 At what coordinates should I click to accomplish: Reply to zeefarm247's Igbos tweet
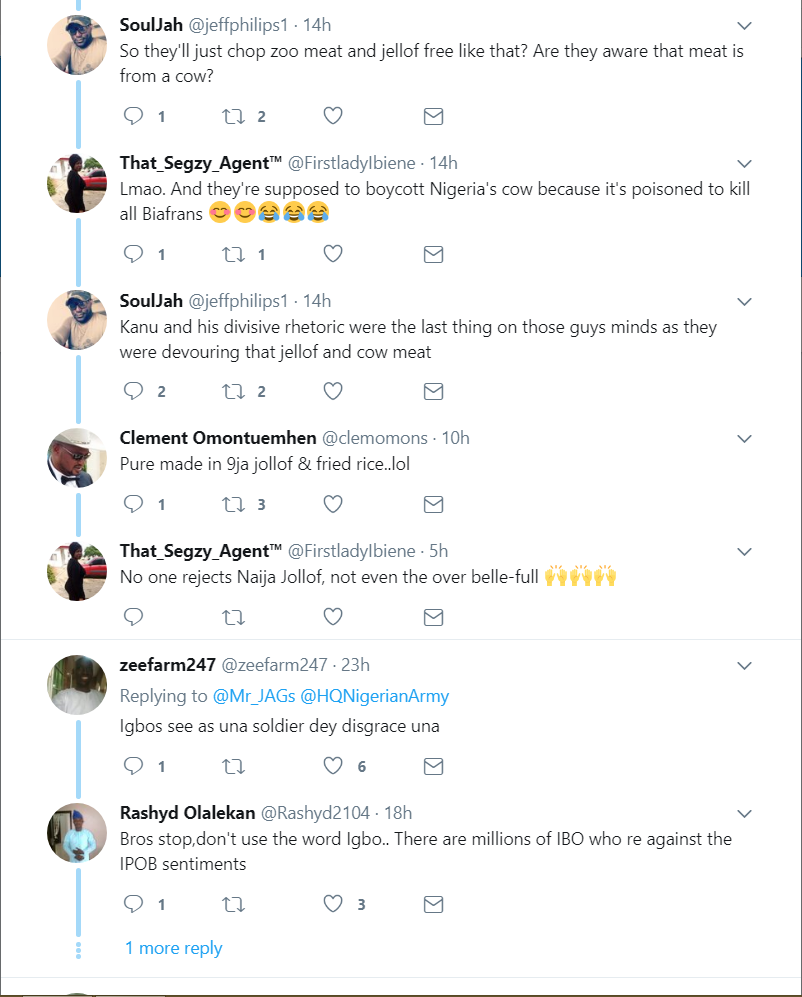[134, 767]
